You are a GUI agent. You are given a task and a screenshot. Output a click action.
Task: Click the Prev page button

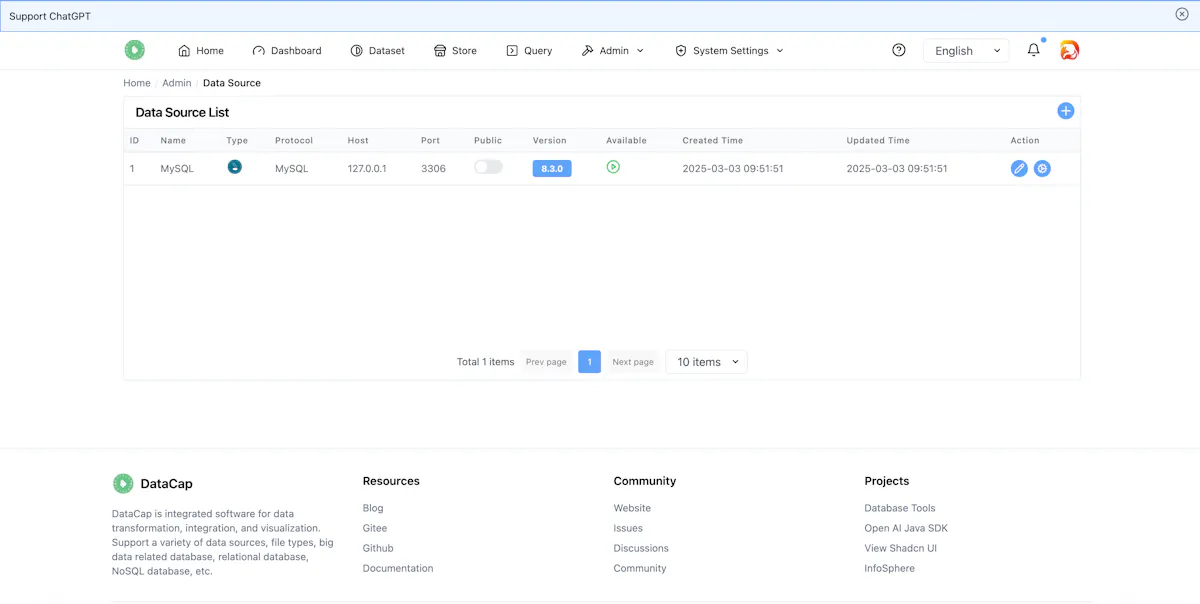click(546, 362)
